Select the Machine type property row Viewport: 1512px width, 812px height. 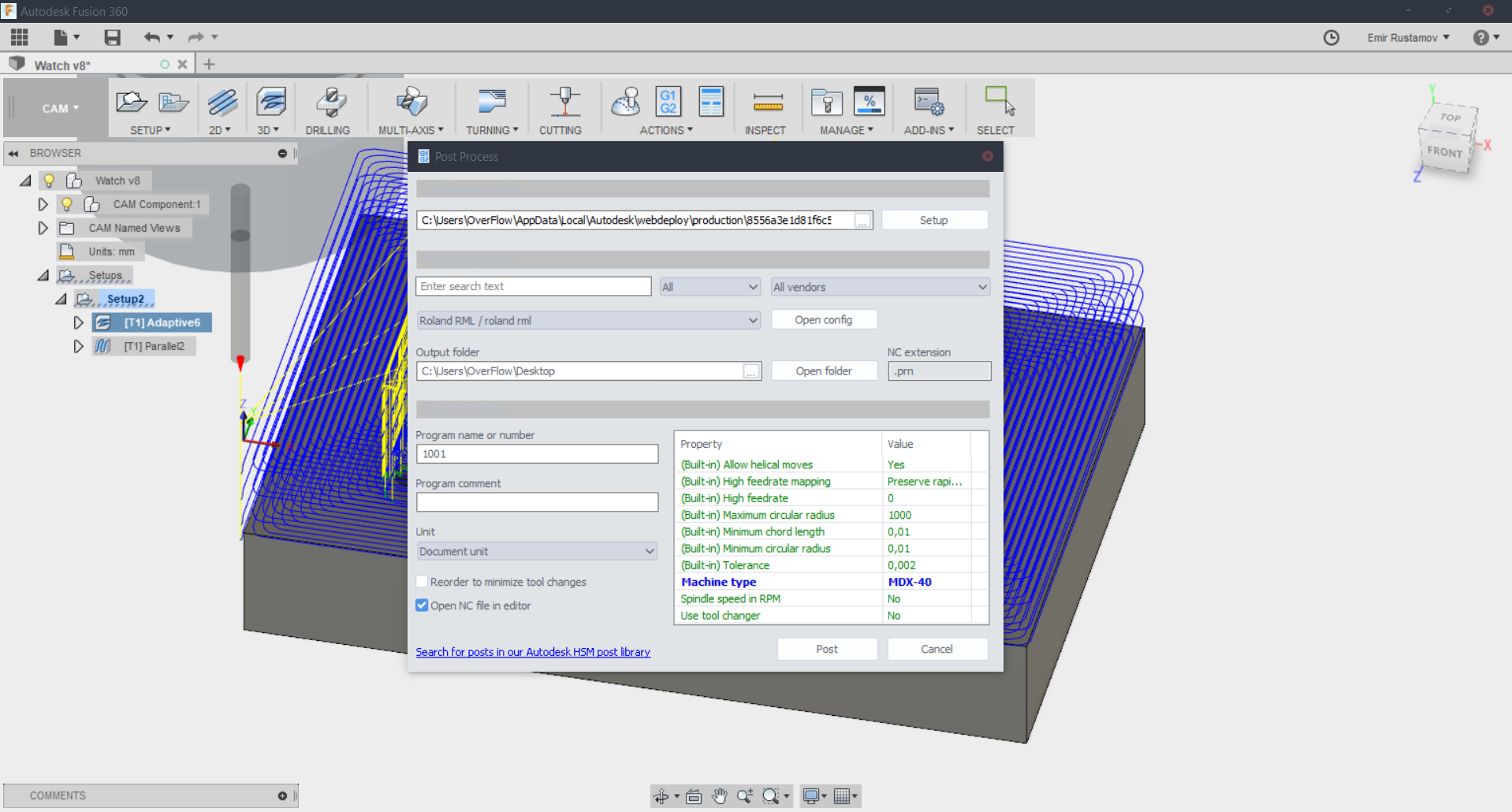[x=831, y=582]
